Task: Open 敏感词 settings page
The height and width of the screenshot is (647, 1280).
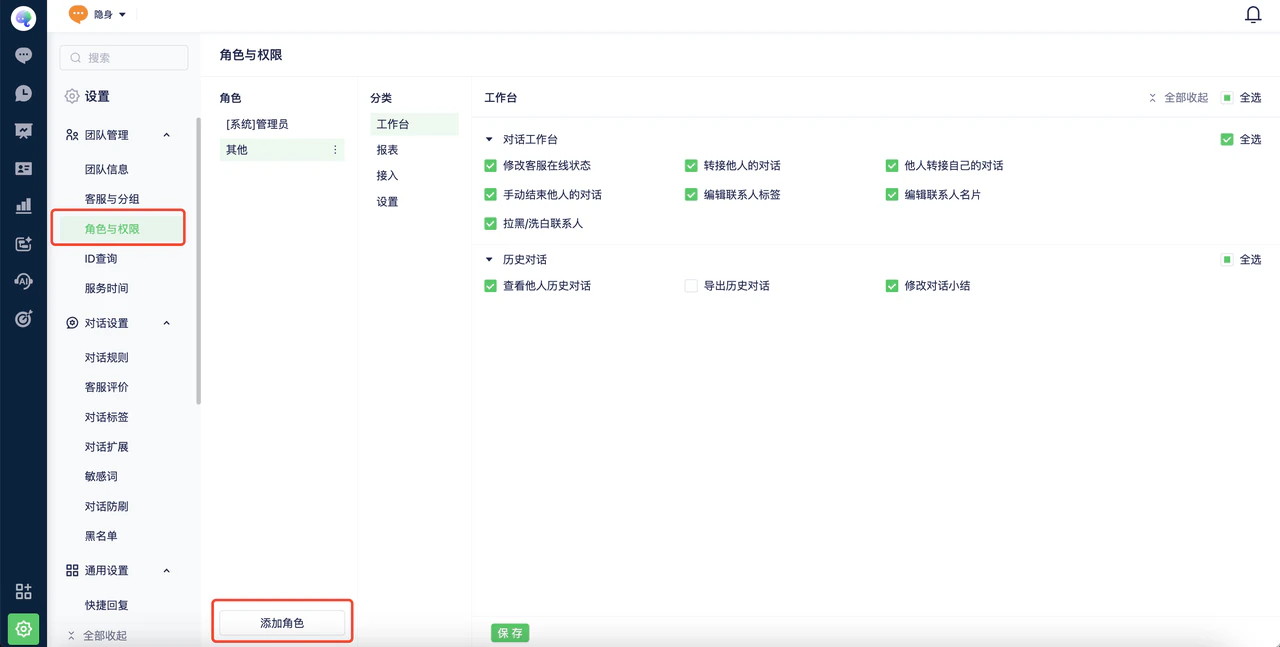Action: 101,477
